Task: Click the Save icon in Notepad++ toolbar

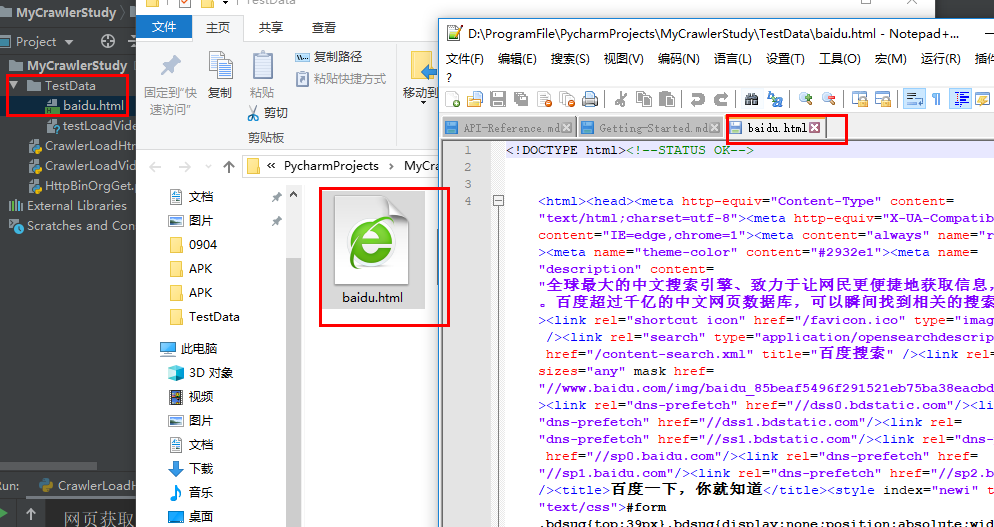Action: point(498,99)
